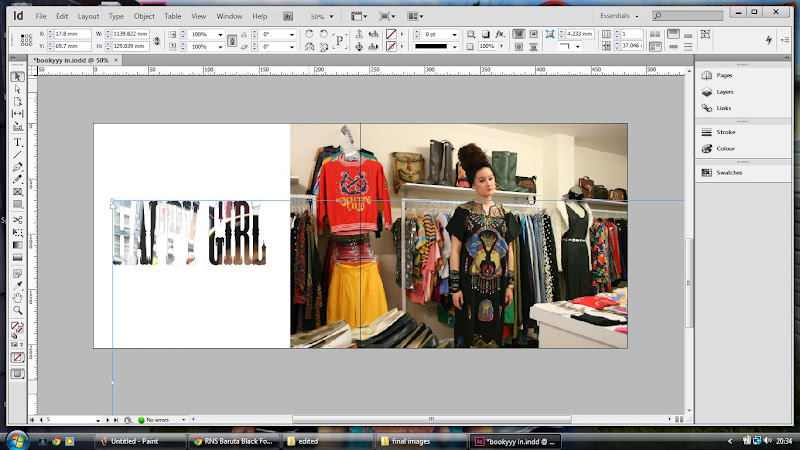Toggle auto-fit frame fitting icon

(705, 34)
